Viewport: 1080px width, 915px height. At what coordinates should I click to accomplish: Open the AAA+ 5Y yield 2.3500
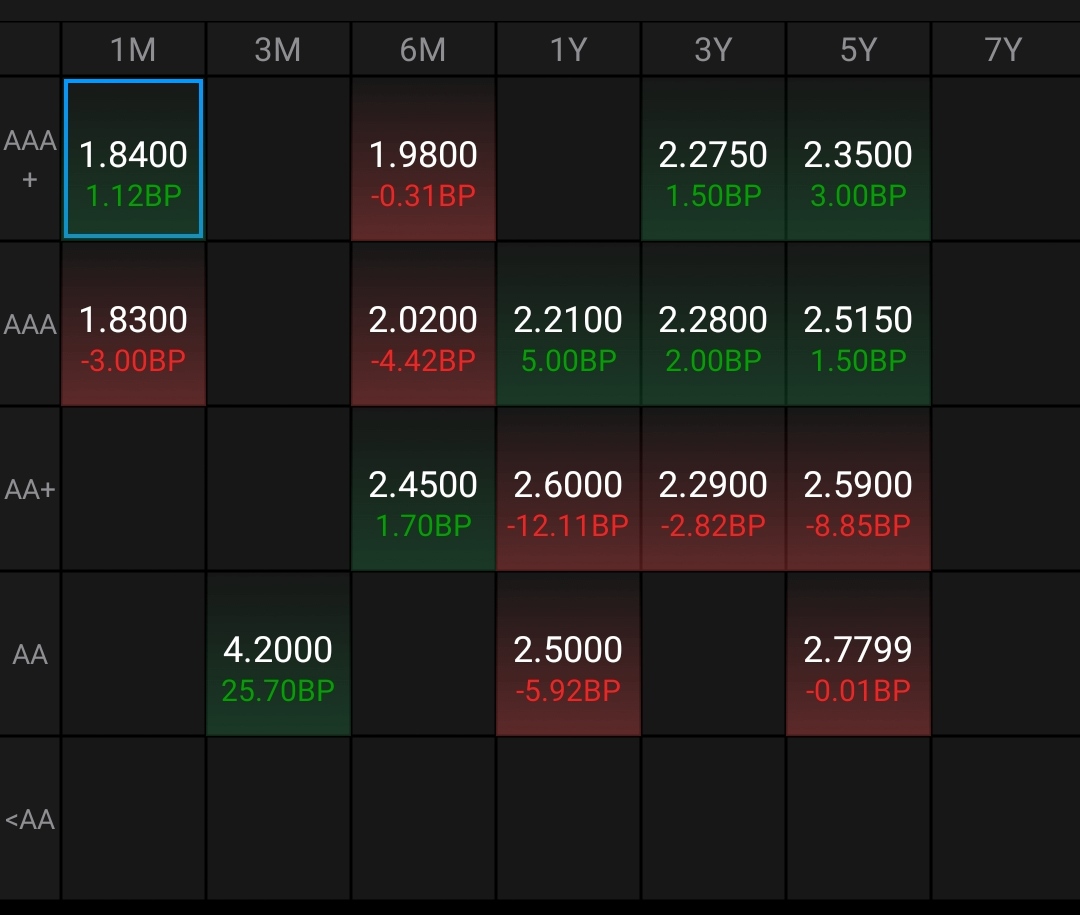click(x=858, y=160)
